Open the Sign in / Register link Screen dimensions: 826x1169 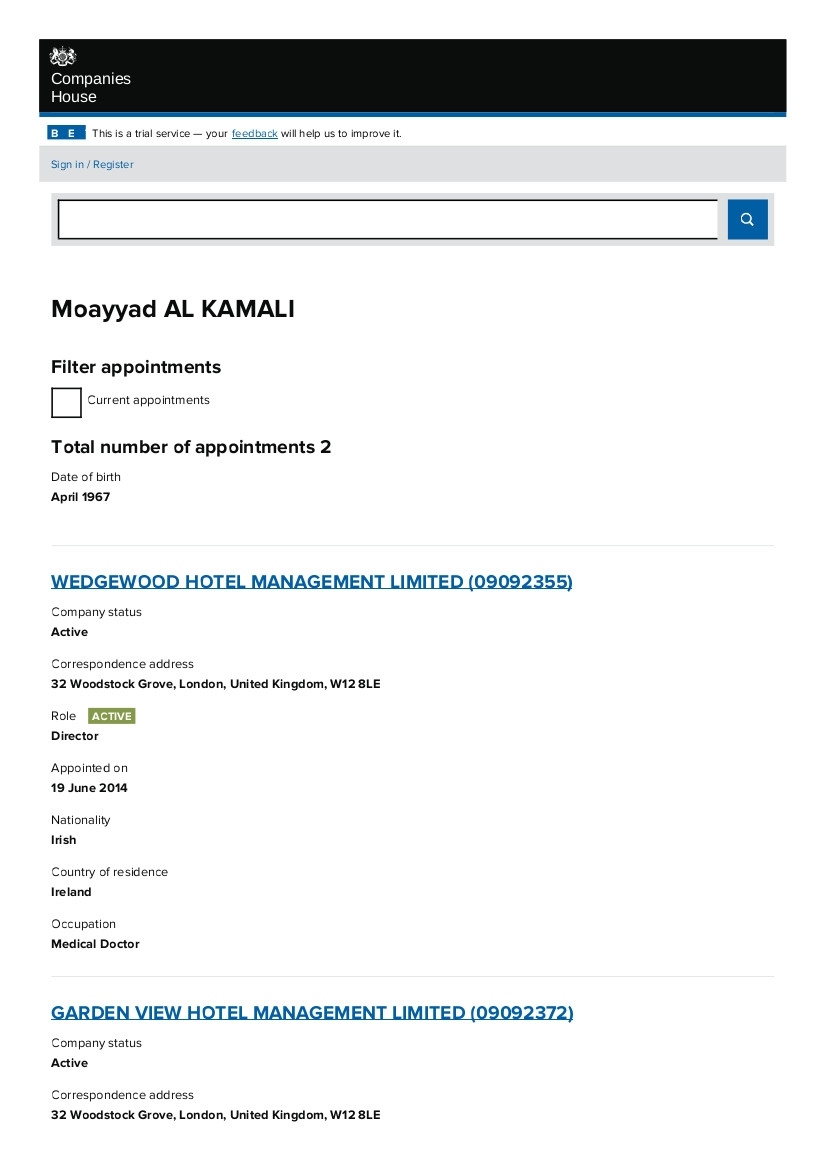tap(92, 165)
